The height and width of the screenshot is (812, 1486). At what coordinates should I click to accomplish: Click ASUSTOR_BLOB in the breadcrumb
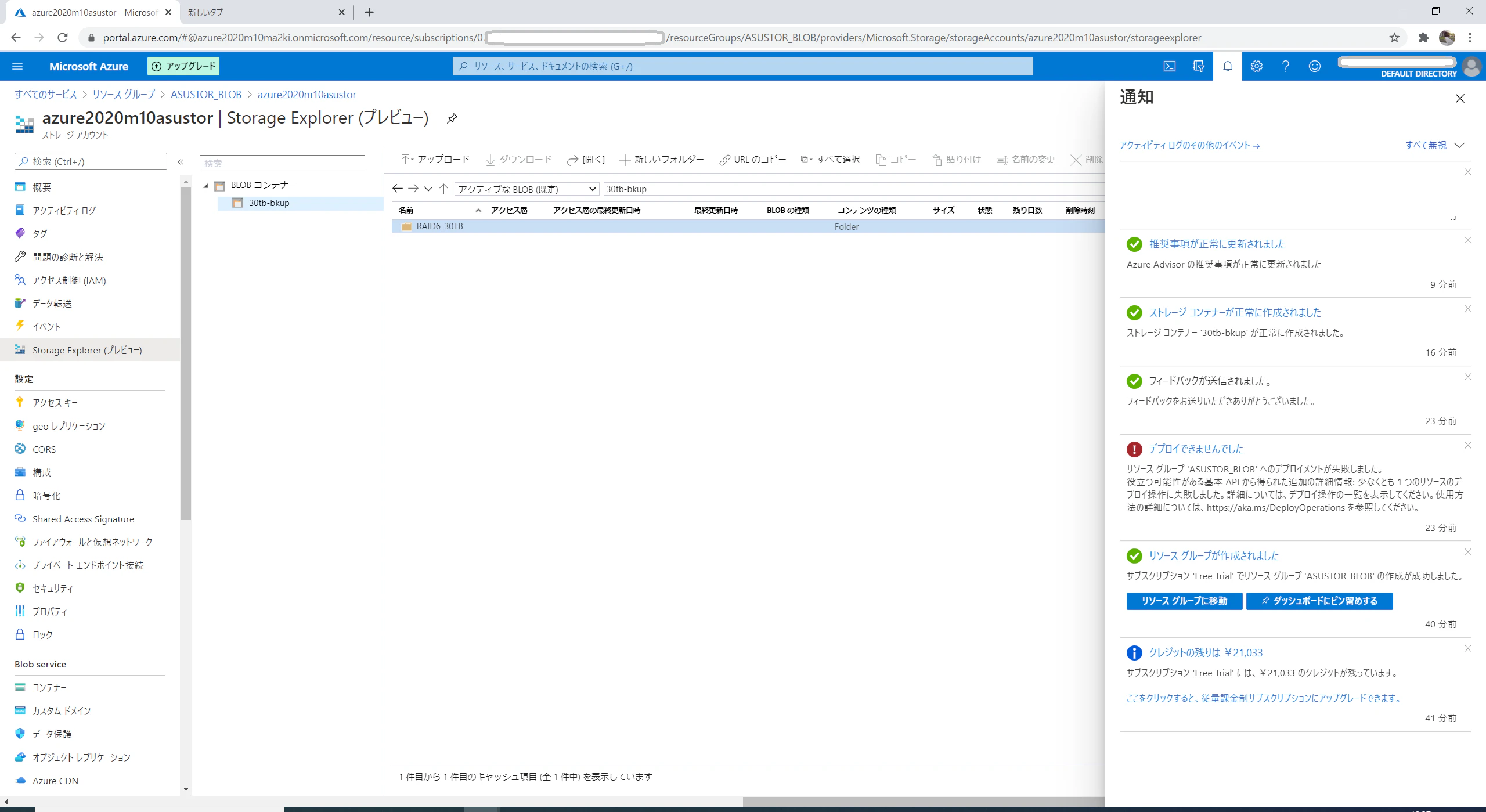pos(206,95)
